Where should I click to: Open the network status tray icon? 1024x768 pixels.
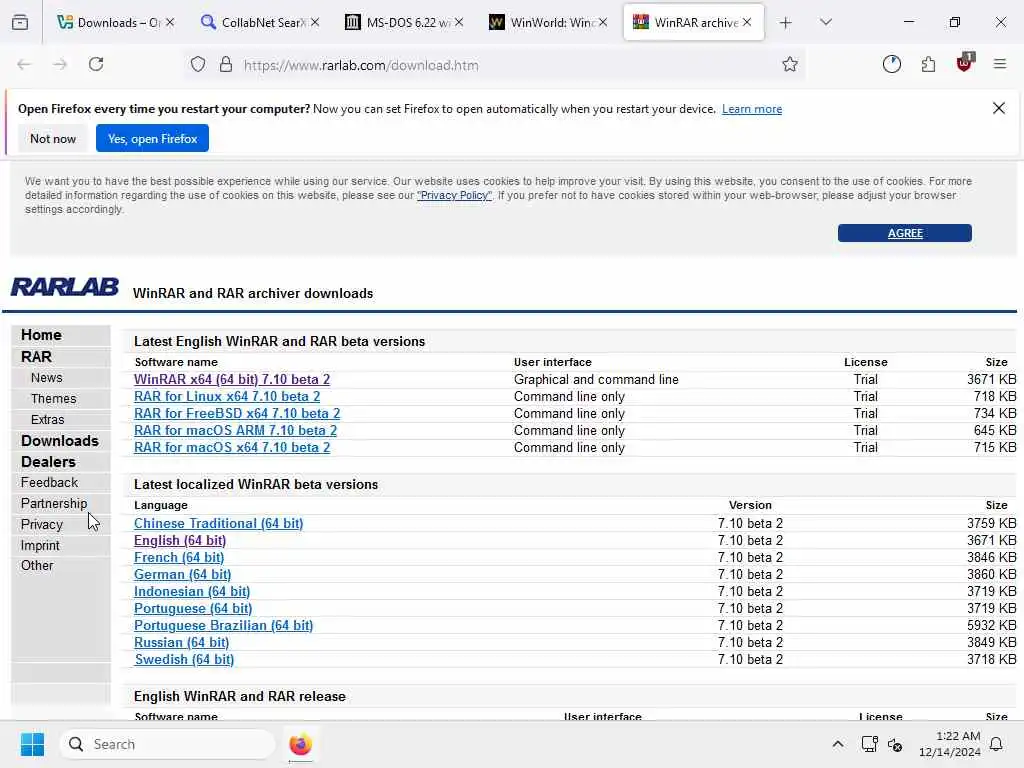(x=869, y=744)
